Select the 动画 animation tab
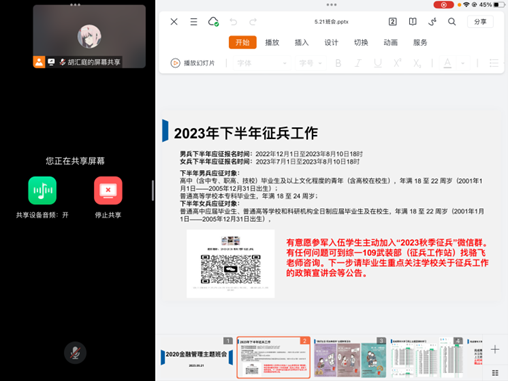The image size is (508, 381). click(x=391, y=42)
